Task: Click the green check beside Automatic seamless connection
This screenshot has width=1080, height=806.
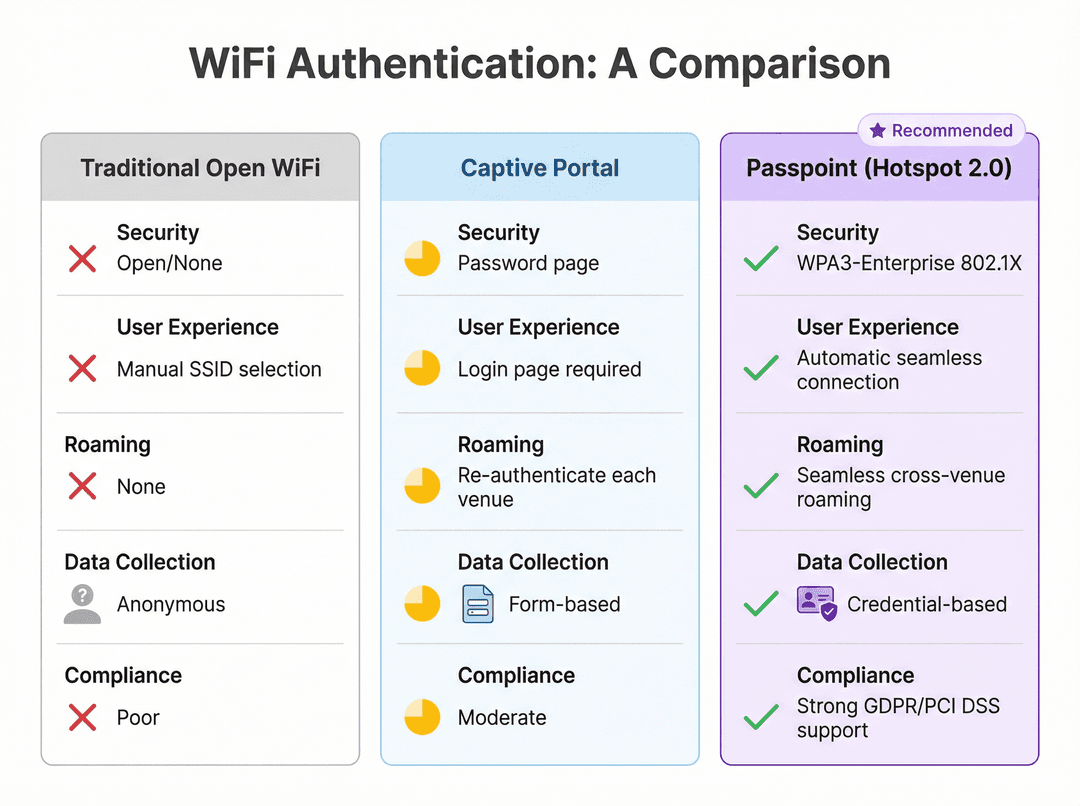Action: [x=761, y=369]
